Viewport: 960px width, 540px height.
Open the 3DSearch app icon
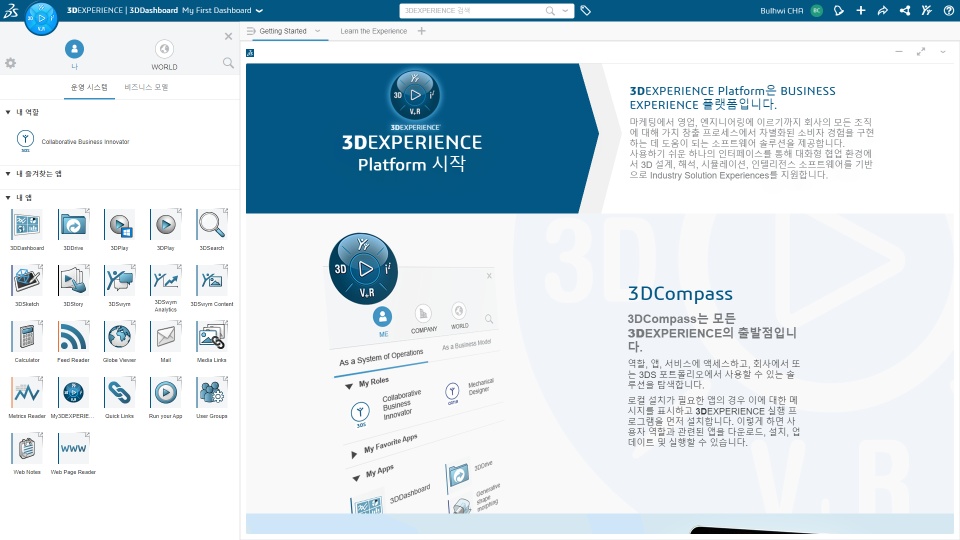[x=212, y=225]
